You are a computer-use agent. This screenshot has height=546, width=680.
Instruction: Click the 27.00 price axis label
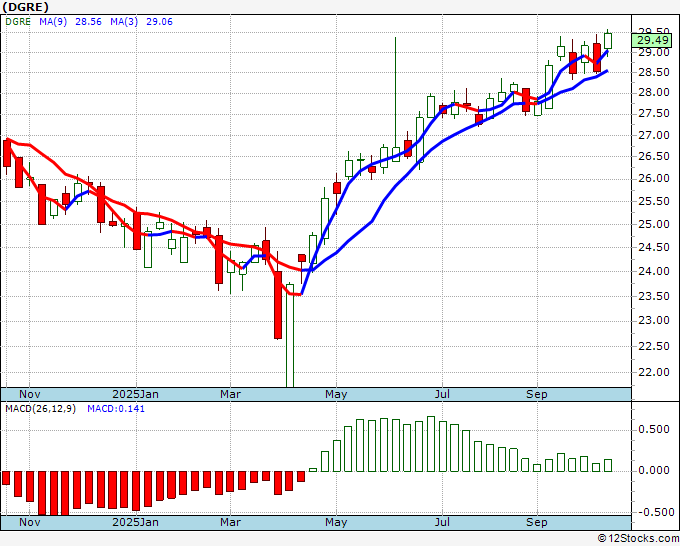click(654, 135)
